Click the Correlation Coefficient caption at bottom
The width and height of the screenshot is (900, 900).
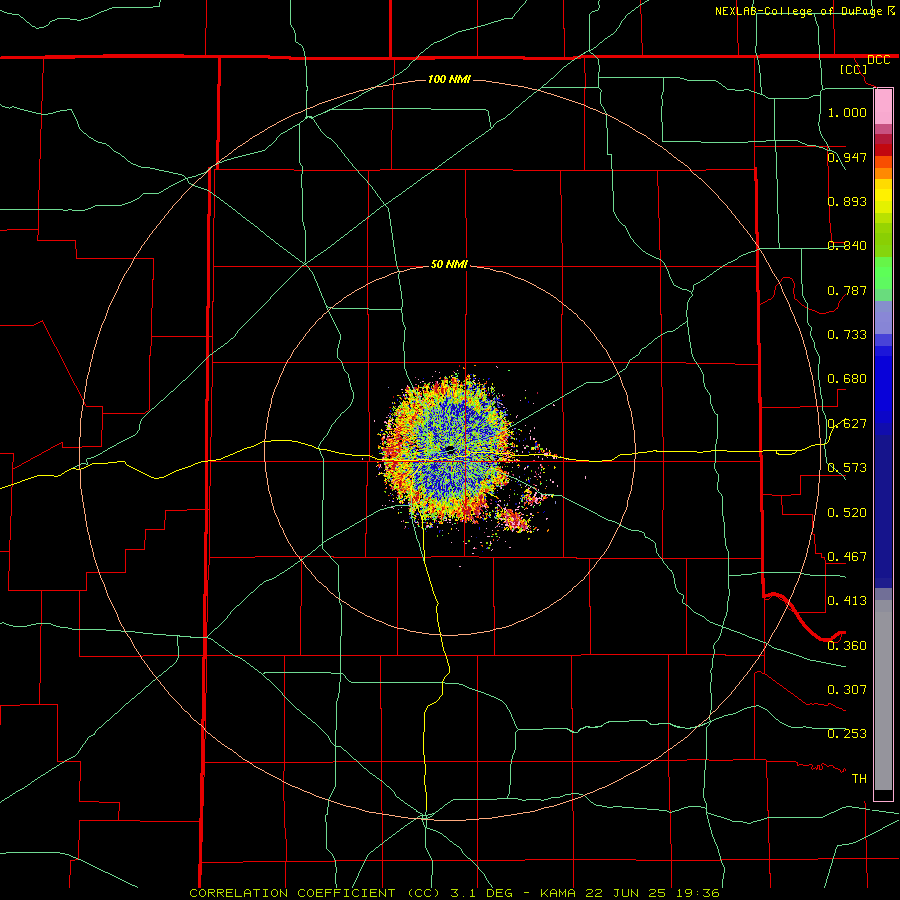(454, 893)
